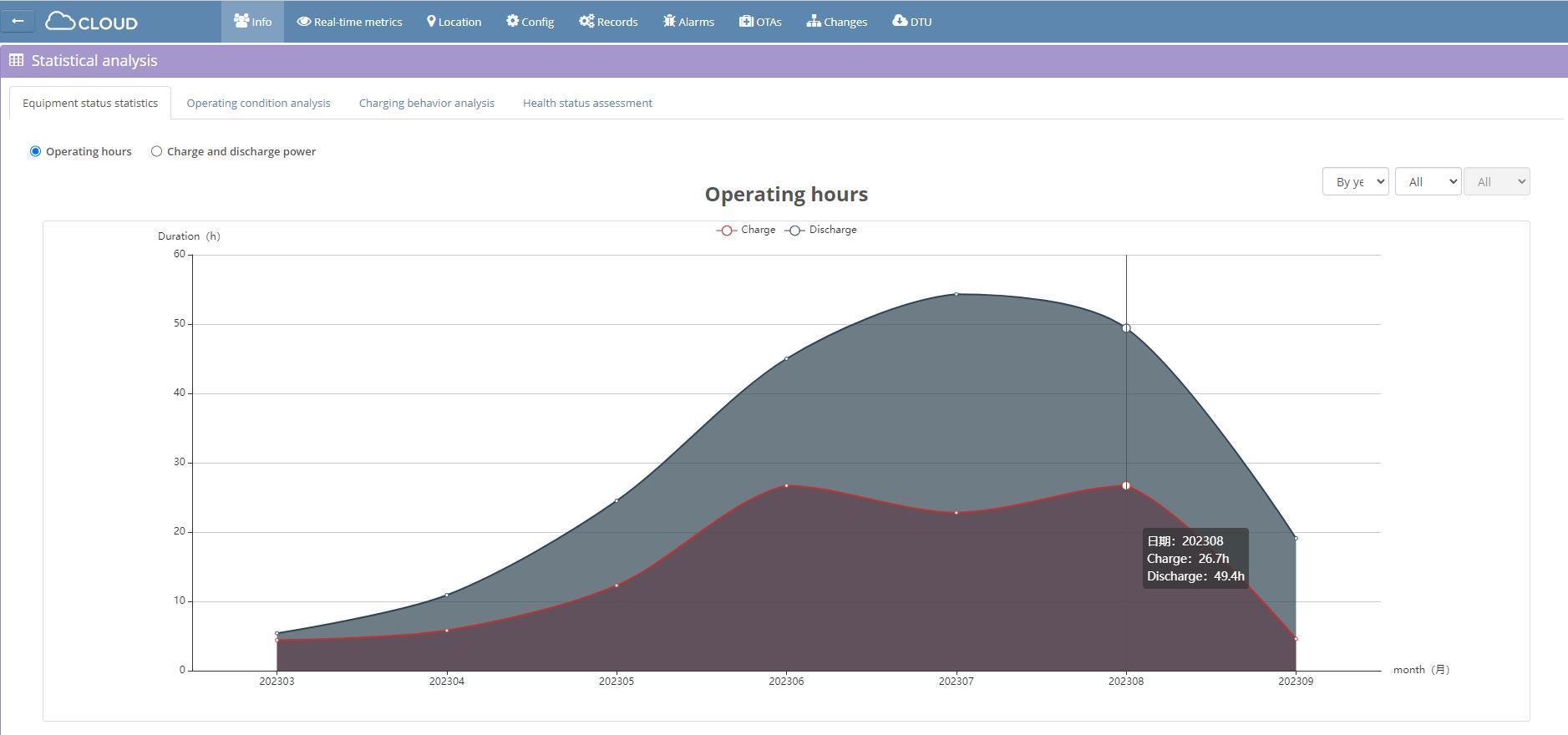Switch to Operating condition analysis tab
The image size is (1568, 735).
tap(258, 103)
